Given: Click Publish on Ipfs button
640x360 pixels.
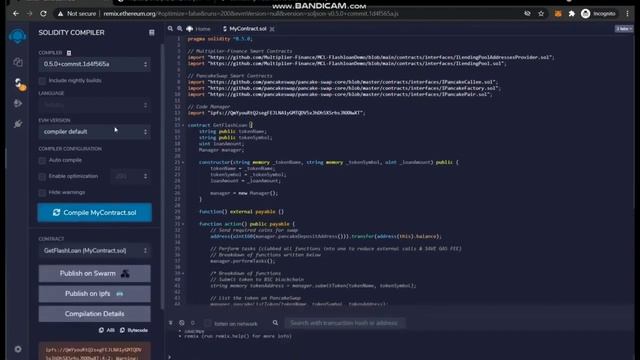Looking at the screenshot, I should point(94,293).
